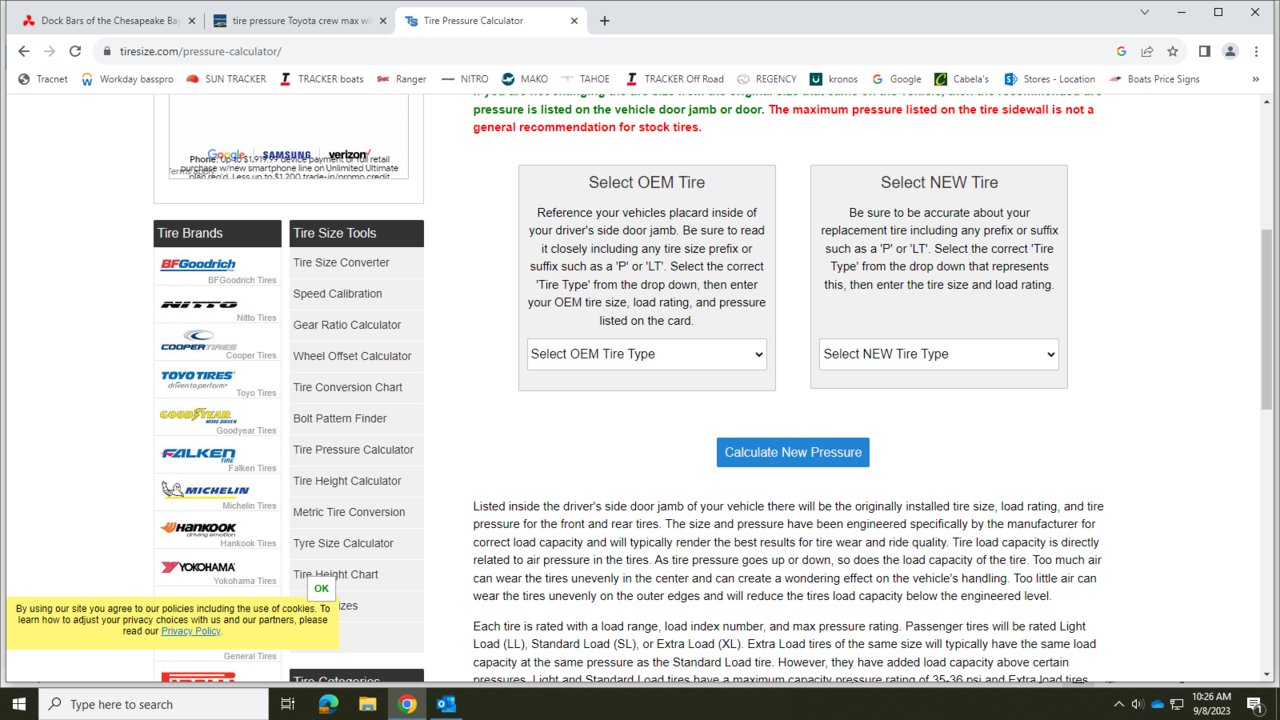The width and height of the screenshot is (1280, 720).
Task: Click the page vertical scrollbar thumb
Action: (1266, 319)
